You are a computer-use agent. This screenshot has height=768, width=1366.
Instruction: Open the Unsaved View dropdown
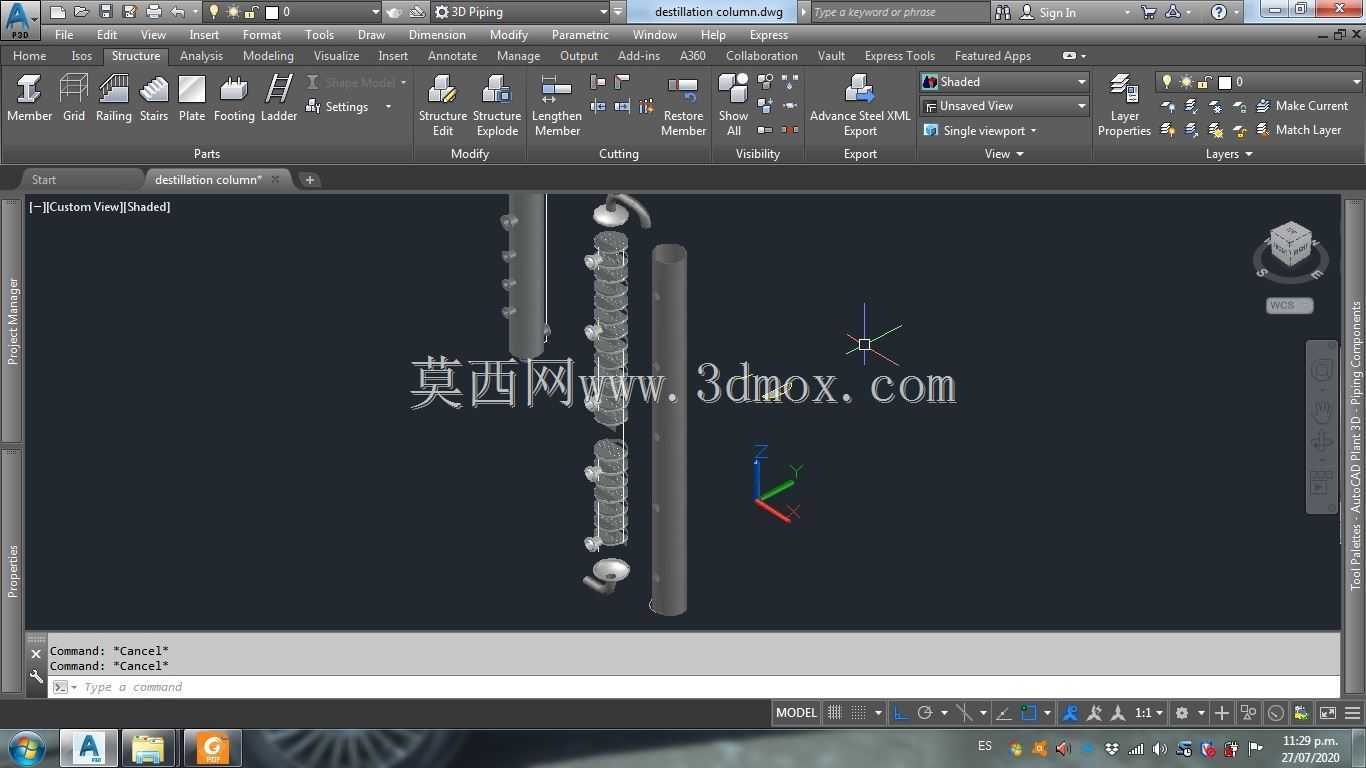tap(1004, 106)
